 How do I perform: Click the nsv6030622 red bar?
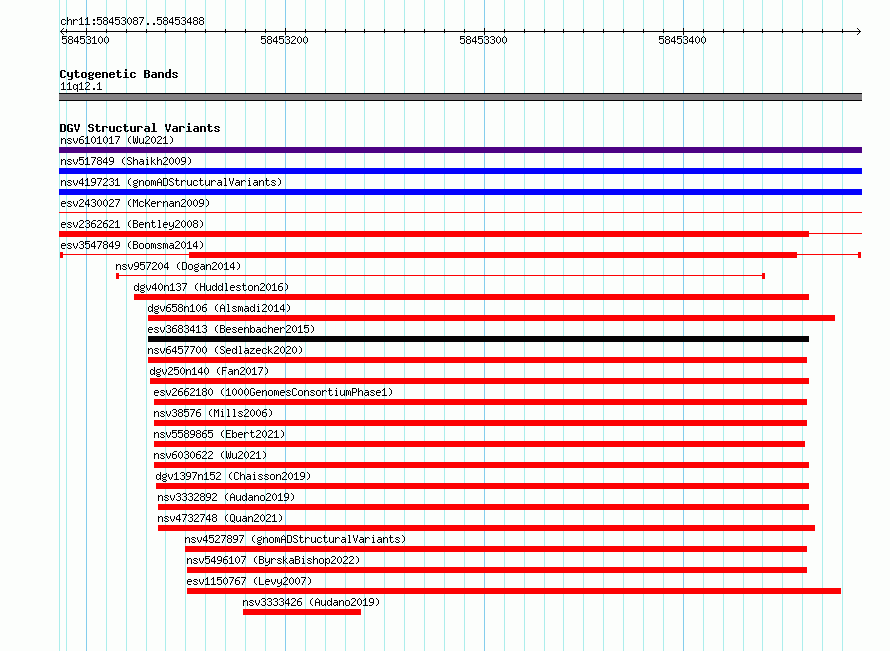[x=481, y=465]
